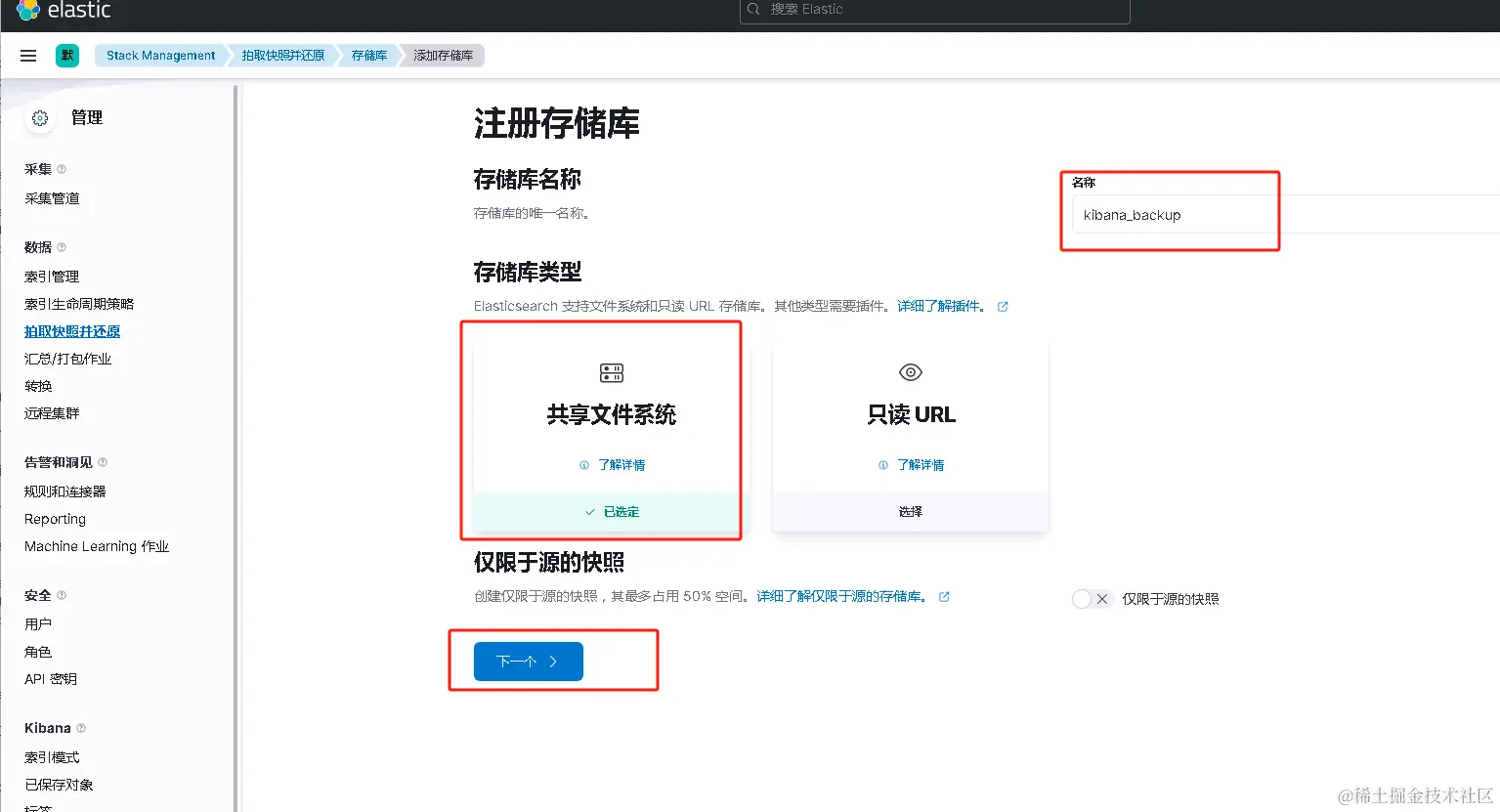1500x812 pixels.
Task: Open Reporting in sidebar
Action: click(55, 519)
